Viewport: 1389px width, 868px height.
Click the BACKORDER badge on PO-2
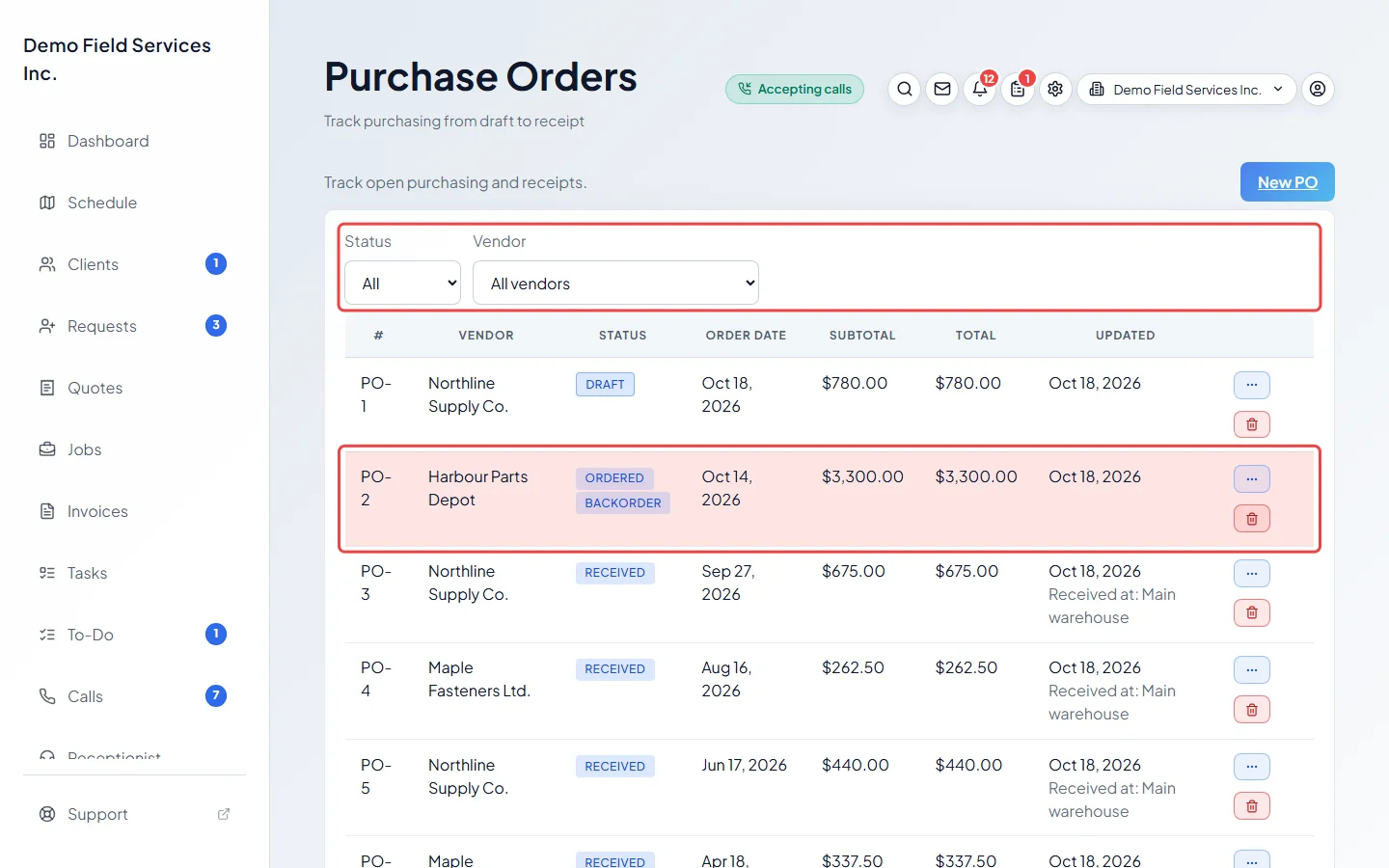623,502
